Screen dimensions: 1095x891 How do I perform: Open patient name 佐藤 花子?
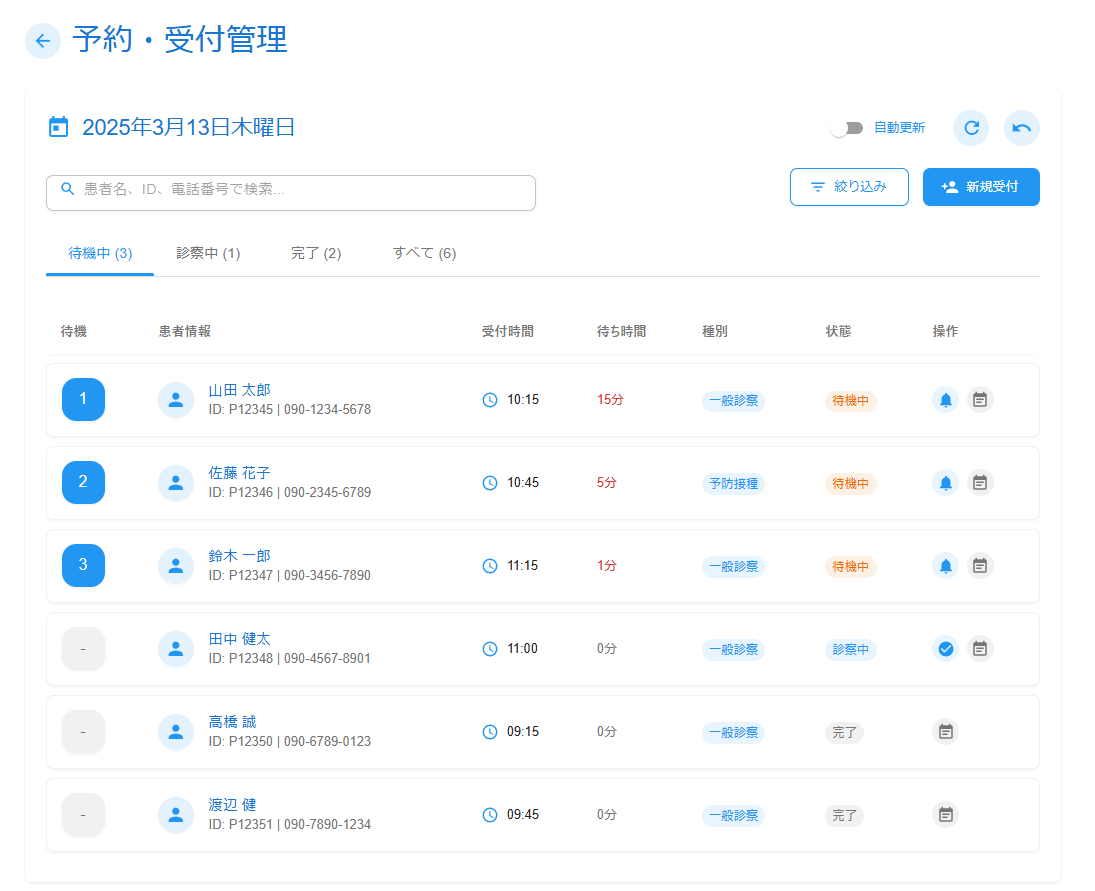(240, 473)
